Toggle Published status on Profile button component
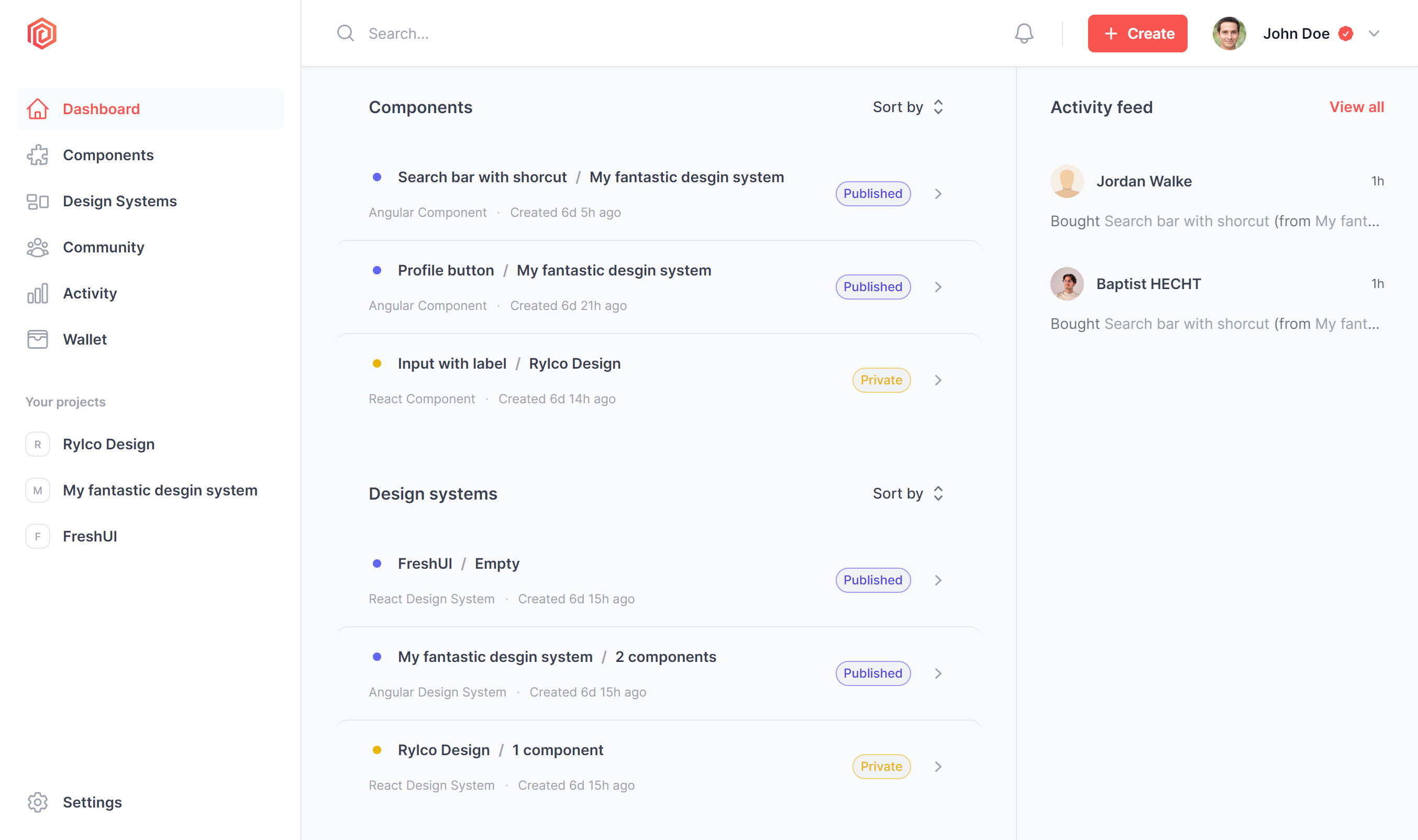This screenshot has height=840, width=1418. pos(872,286)
